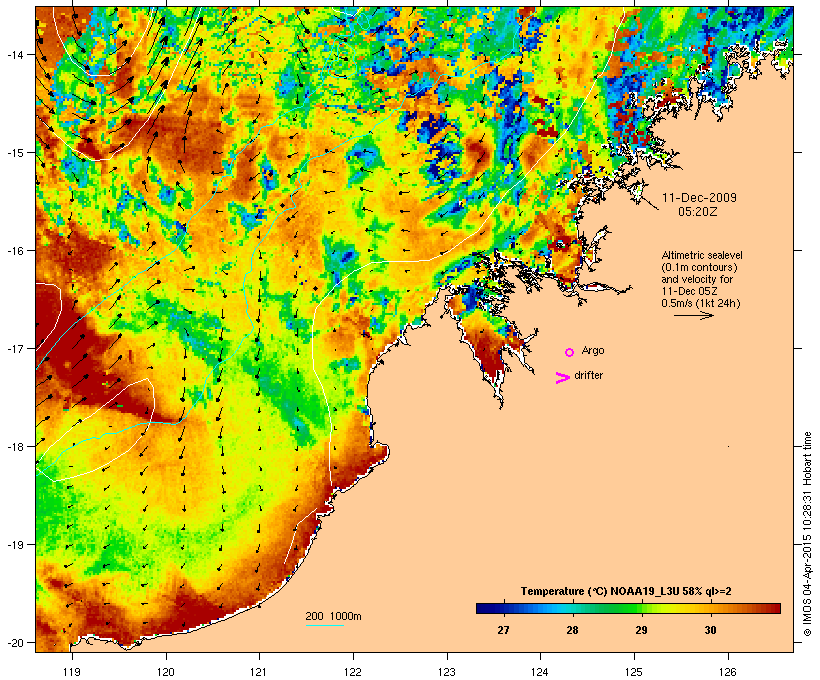This screenshot has height=680, width=820.
Task: Click the latitude axis label -17
Action: pos(14,348)
